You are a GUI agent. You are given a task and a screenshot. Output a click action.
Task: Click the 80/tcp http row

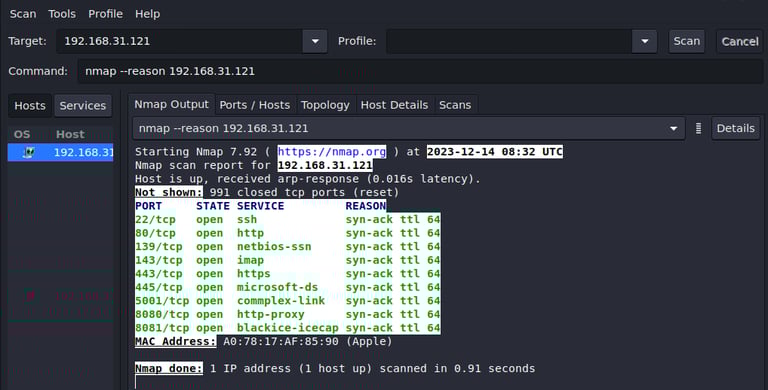(x=288, y=233)
